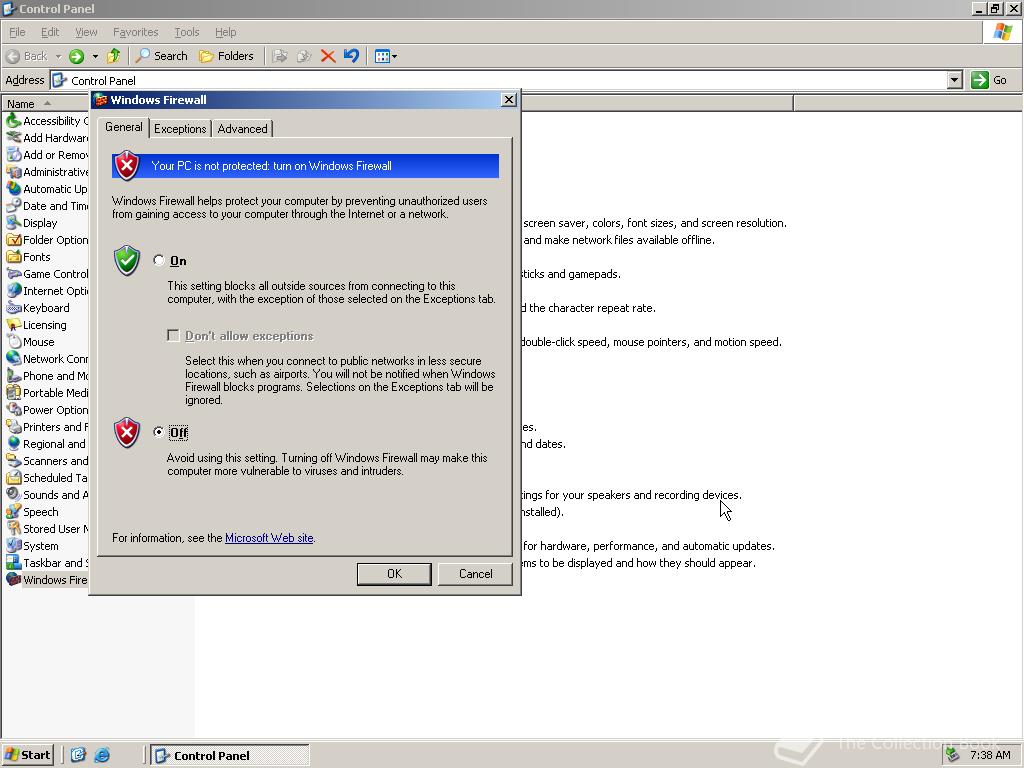
Task: Switch to the Exceptions tab
Action: pyautogui.click(x=180, y=129)
